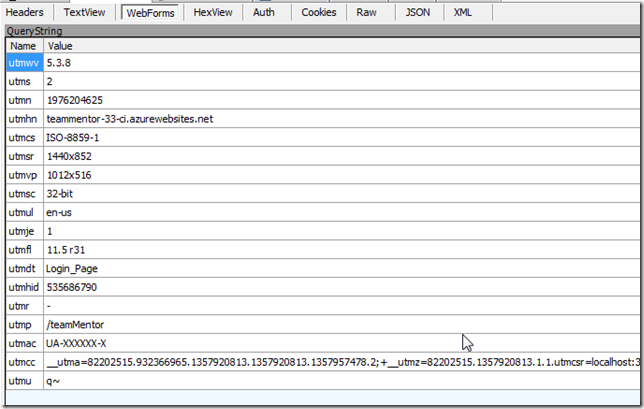This screenshot has width=644, height=409.
Task: Open the TextView tab
Action: pyautogui.click(x=84, y=12)
